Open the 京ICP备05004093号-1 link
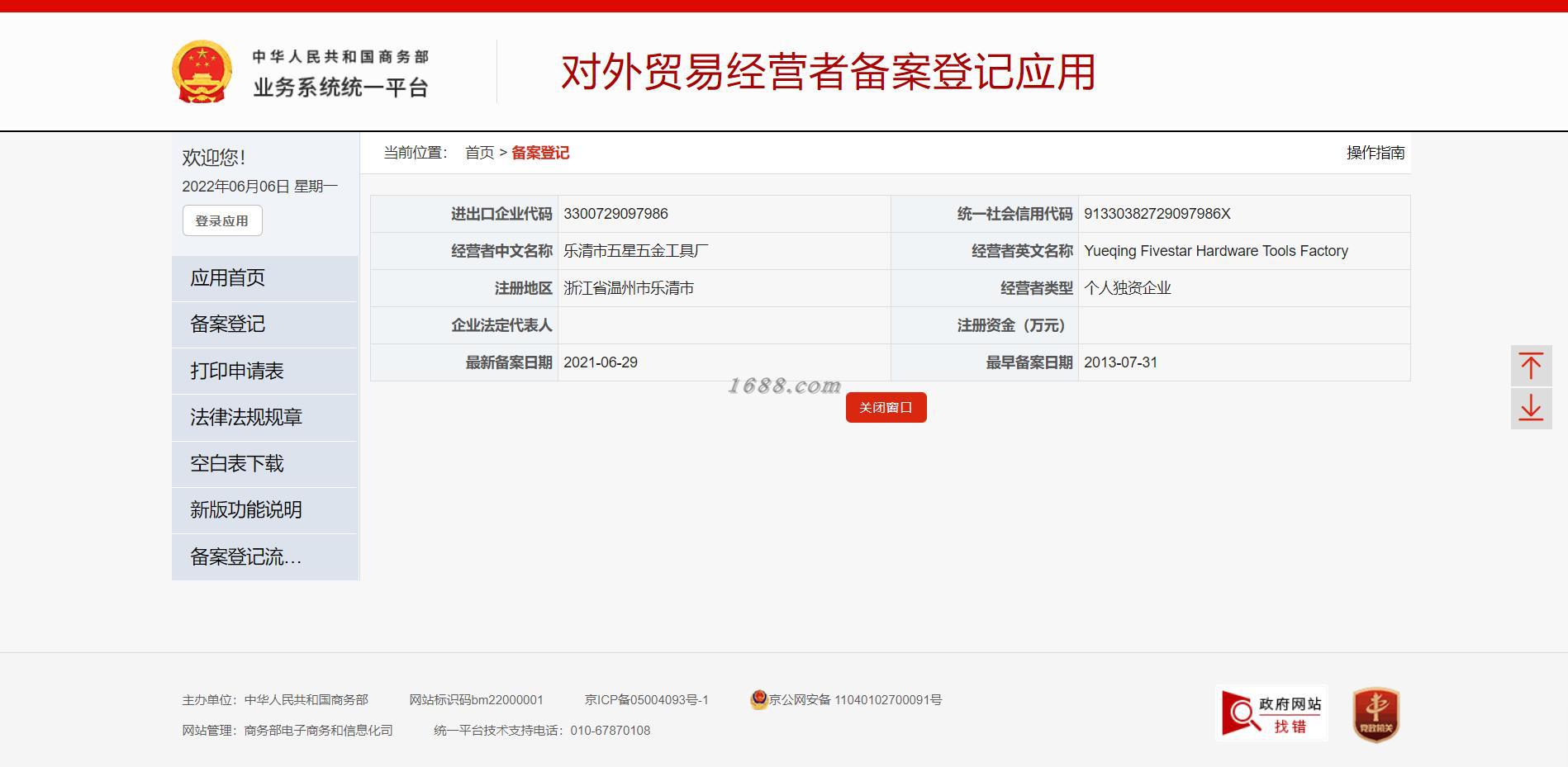This screenshot has height=767, width=1568. click(647, 700)
